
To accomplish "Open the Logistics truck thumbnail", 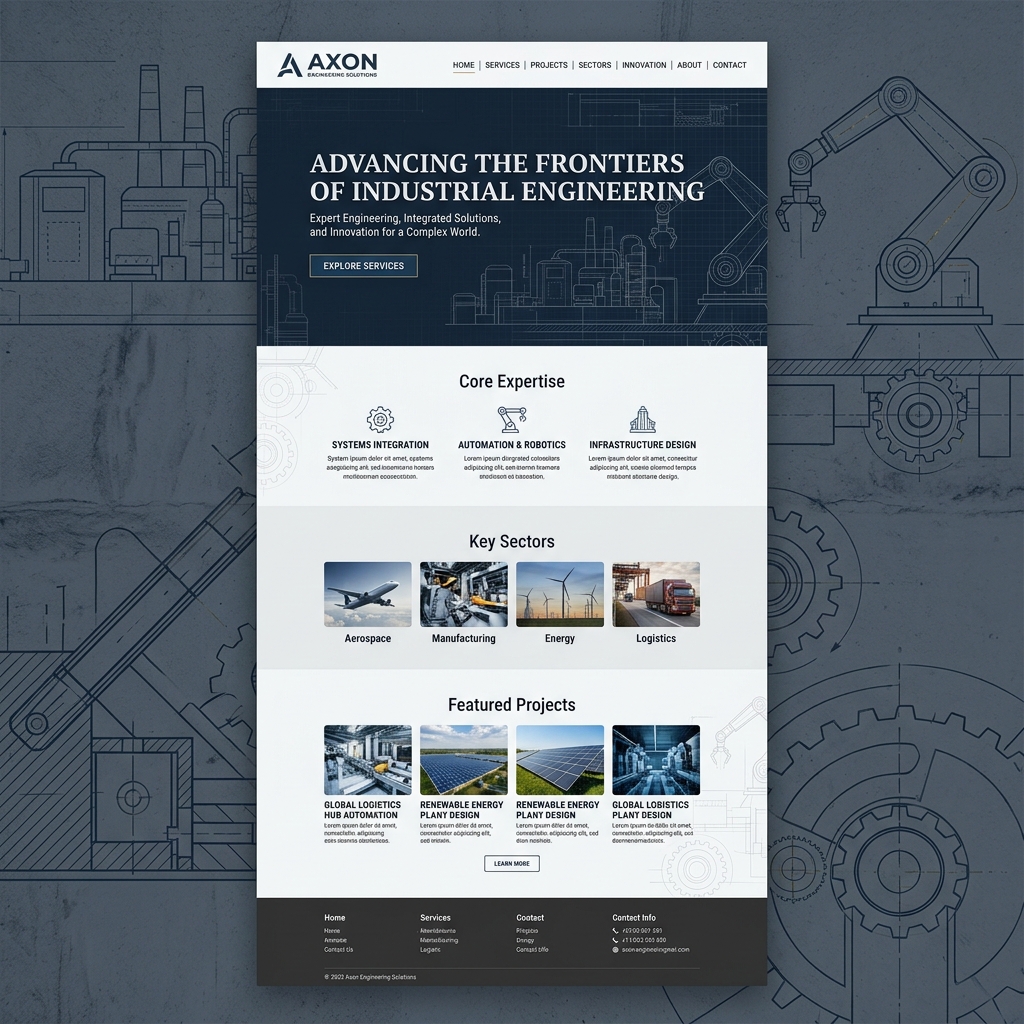I will click(x=656, y=594).
